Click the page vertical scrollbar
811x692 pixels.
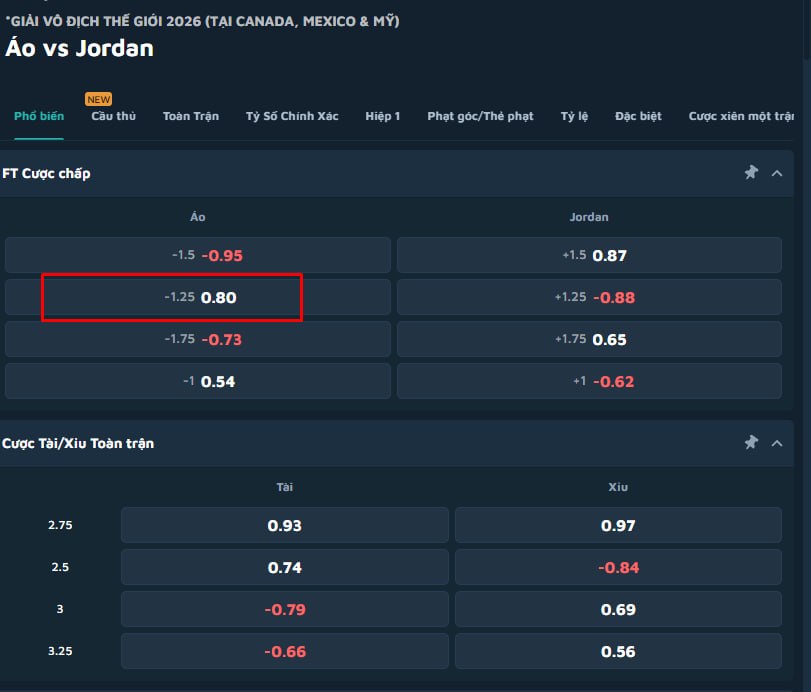807,31
